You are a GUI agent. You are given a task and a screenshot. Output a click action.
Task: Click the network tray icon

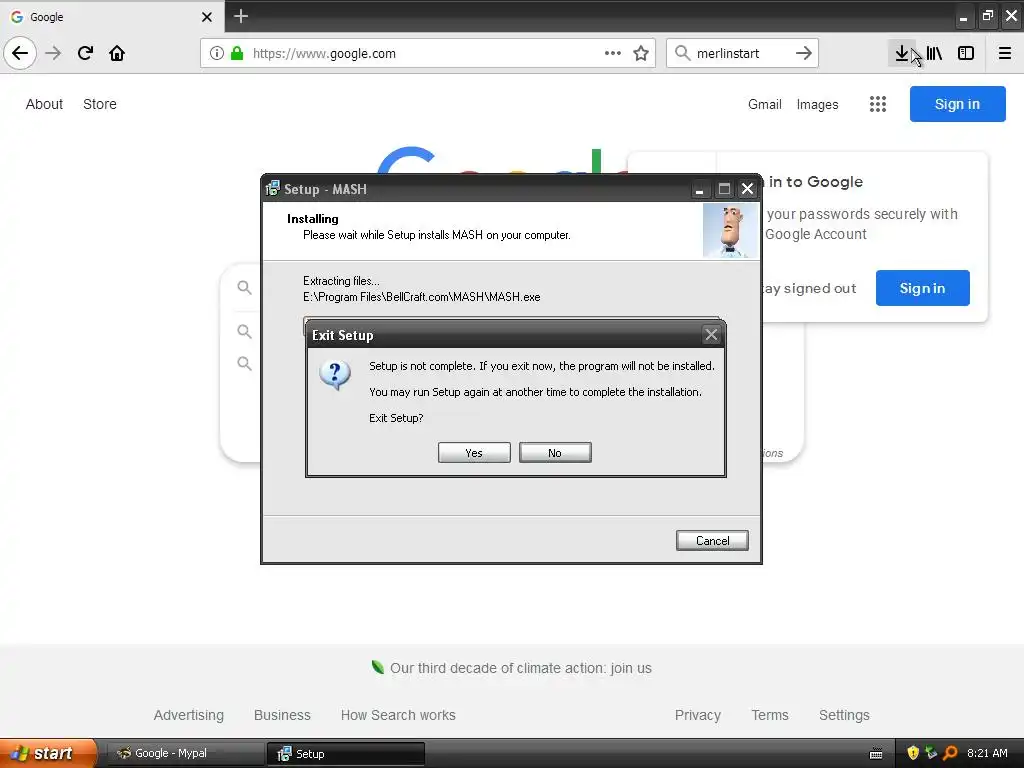931,753
